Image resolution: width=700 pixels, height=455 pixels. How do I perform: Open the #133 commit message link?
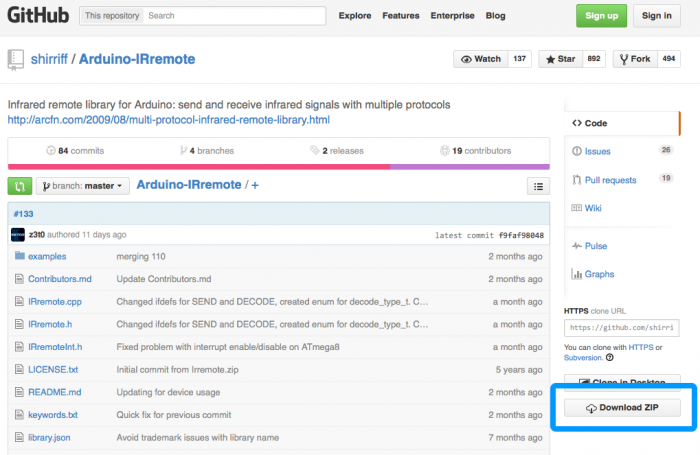pyautogui.click(x=23, y=214)
